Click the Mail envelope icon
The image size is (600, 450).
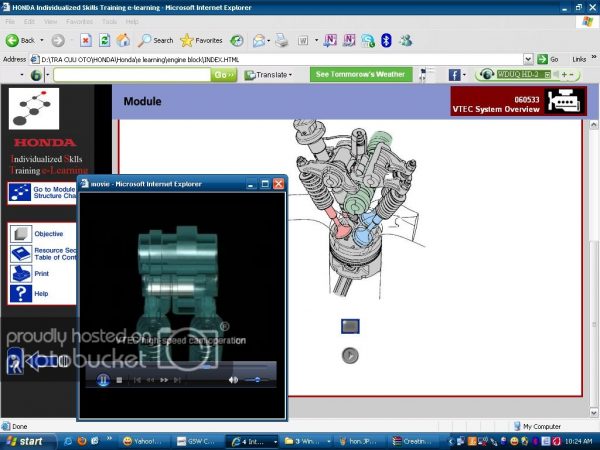coord(259,40)
